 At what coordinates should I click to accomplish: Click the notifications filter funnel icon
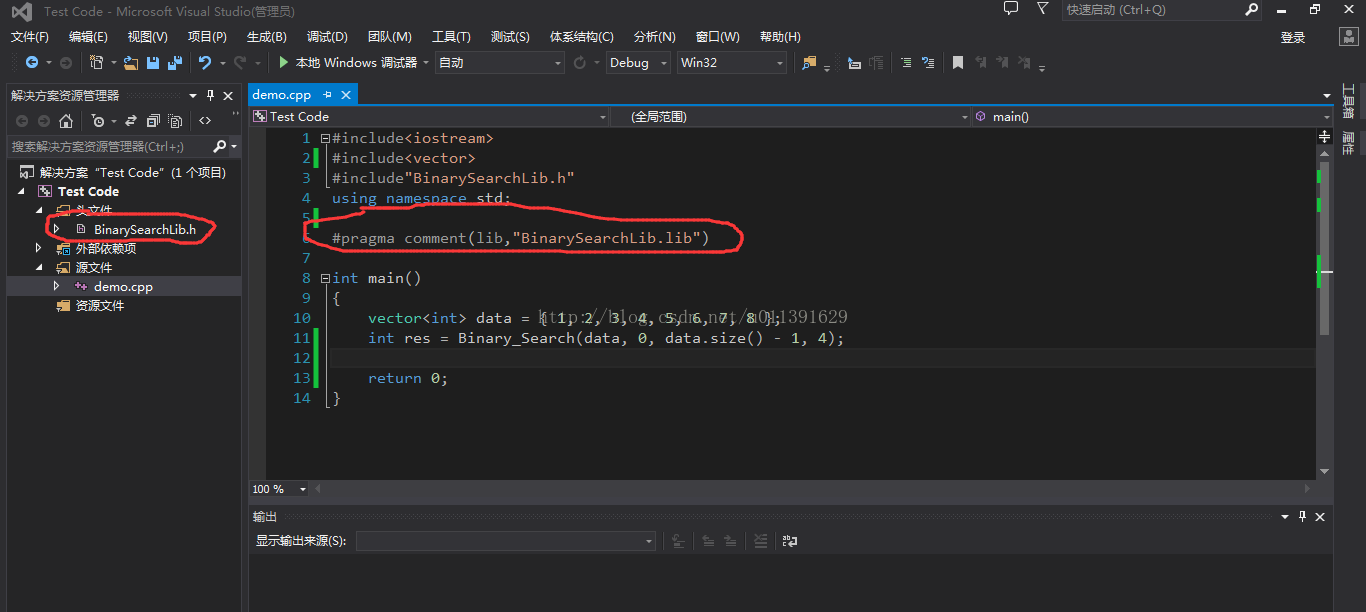(1043, 9)
